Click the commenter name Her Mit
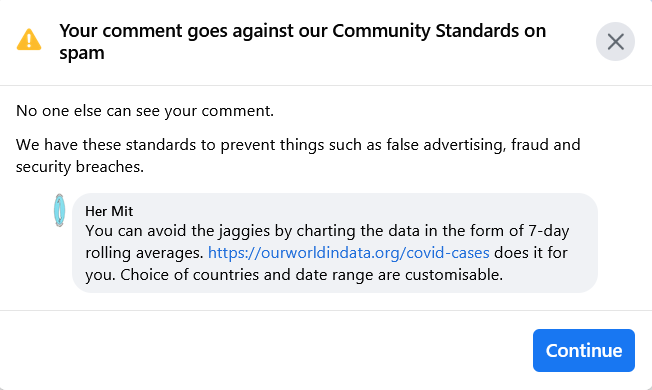652x390 pixels. [x=109, y=211]
